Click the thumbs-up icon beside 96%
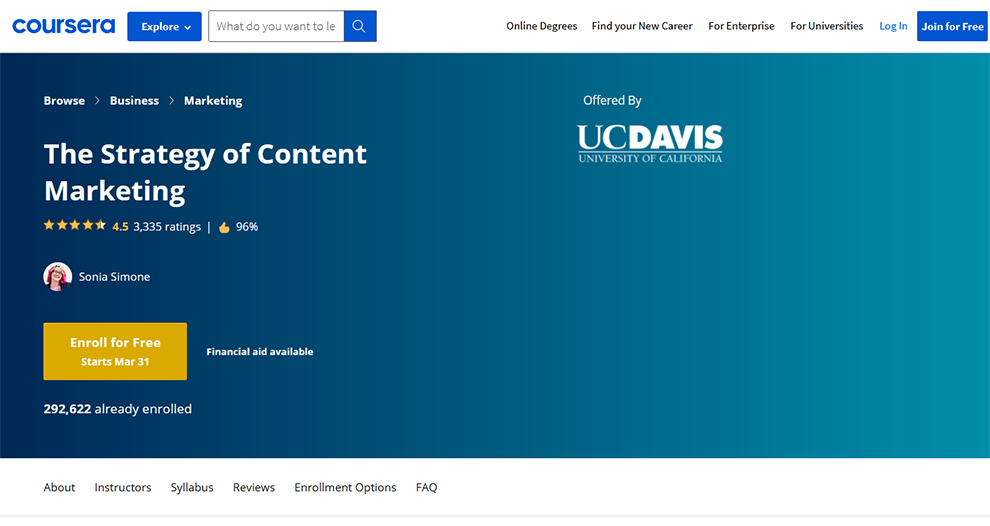This screenshot has width=990, height=526. tap(224, 227)
